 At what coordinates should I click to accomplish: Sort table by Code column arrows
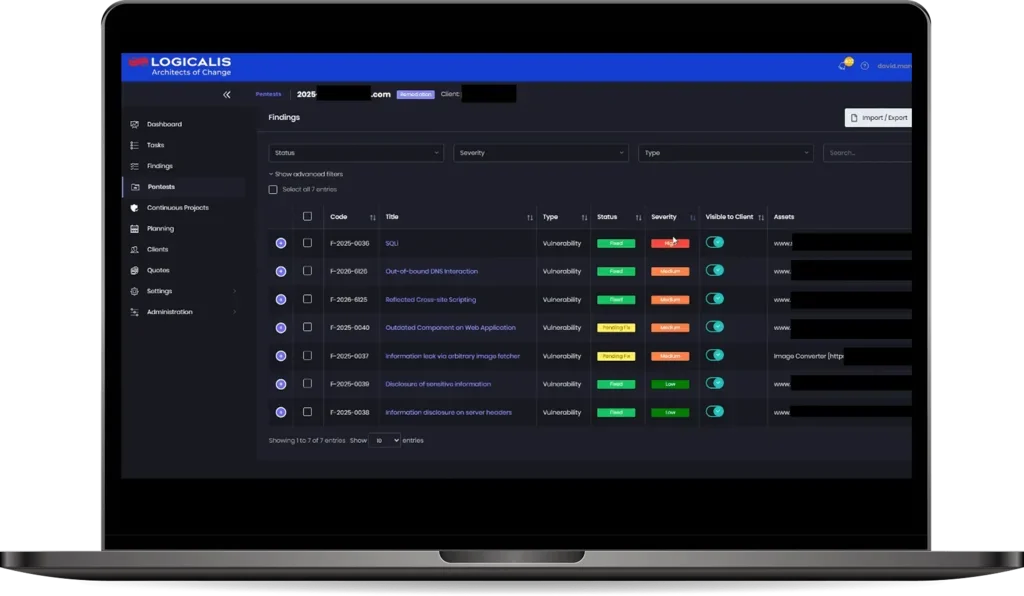(372, 217)
